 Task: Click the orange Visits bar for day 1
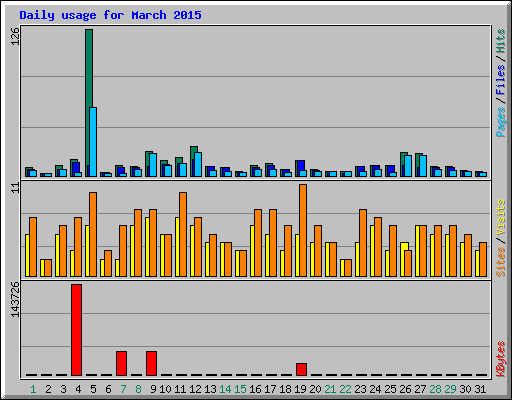pyautogui.click(x=33, y=247)
